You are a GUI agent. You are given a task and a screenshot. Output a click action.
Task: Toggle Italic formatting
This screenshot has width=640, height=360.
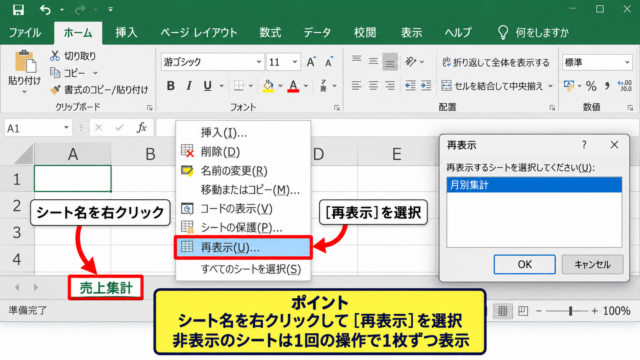(189, 86)
